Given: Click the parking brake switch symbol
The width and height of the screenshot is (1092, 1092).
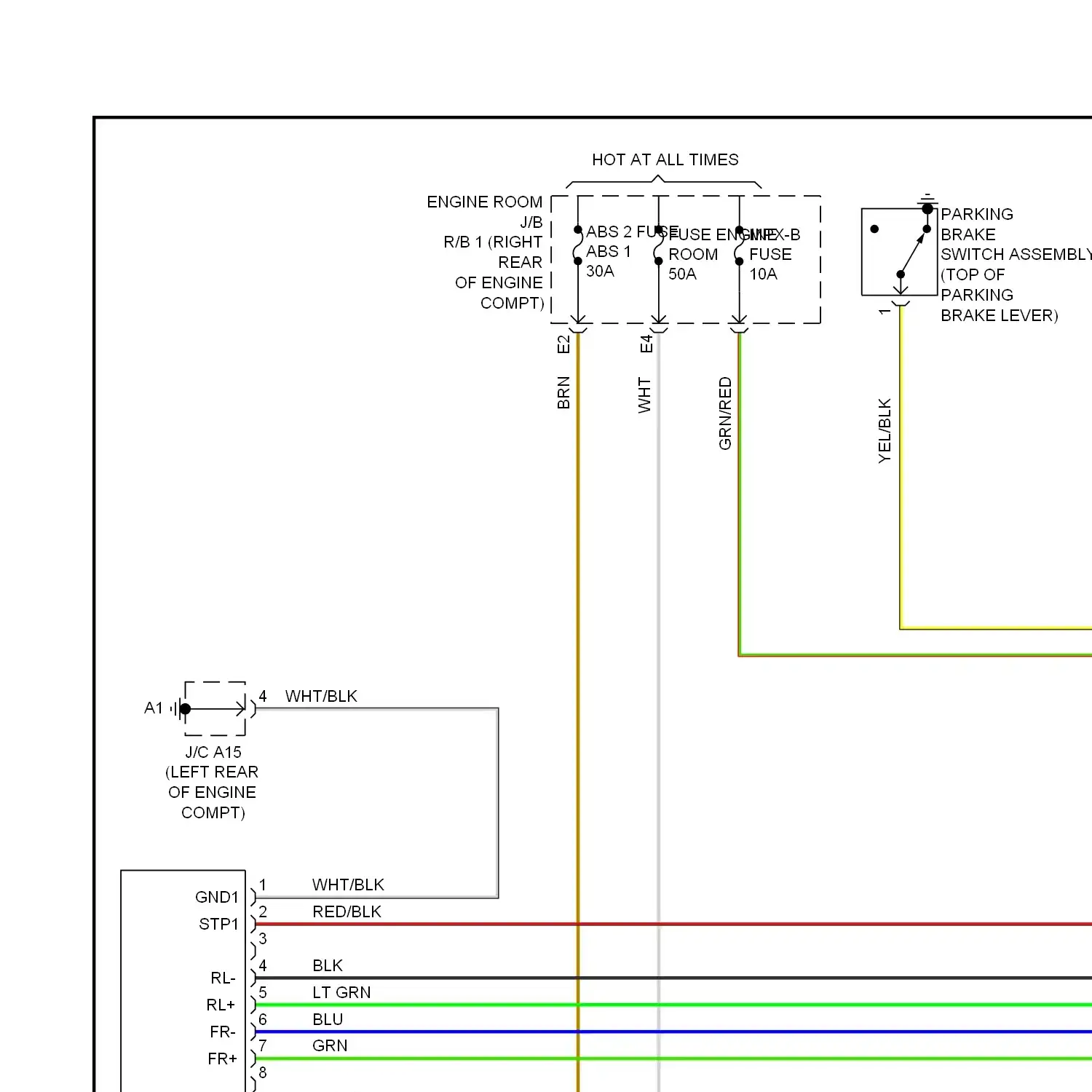Looking at the screenshot, I should (899, 252).
